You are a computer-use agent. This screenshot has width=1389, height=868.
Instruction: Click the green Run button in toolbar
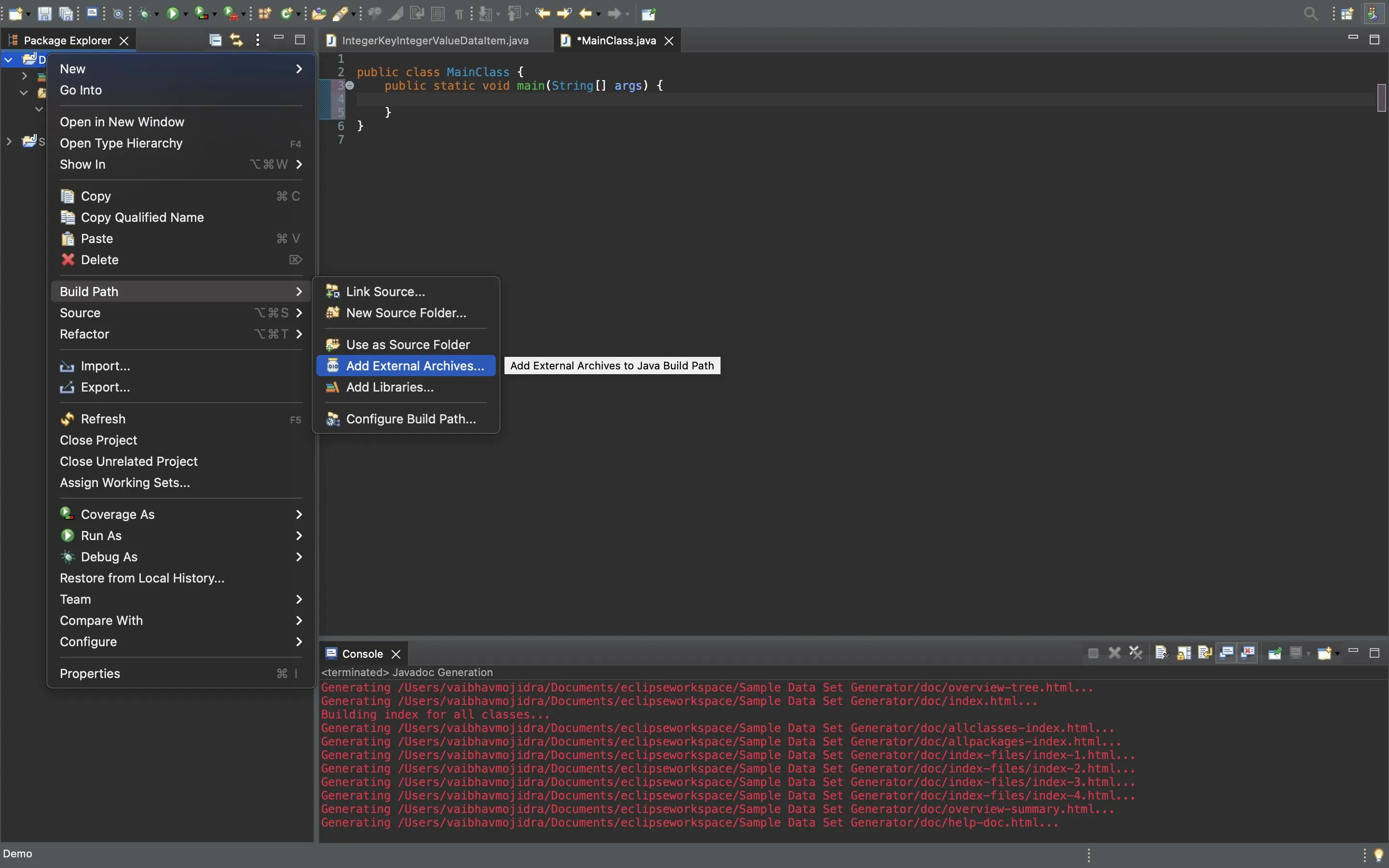172,14
